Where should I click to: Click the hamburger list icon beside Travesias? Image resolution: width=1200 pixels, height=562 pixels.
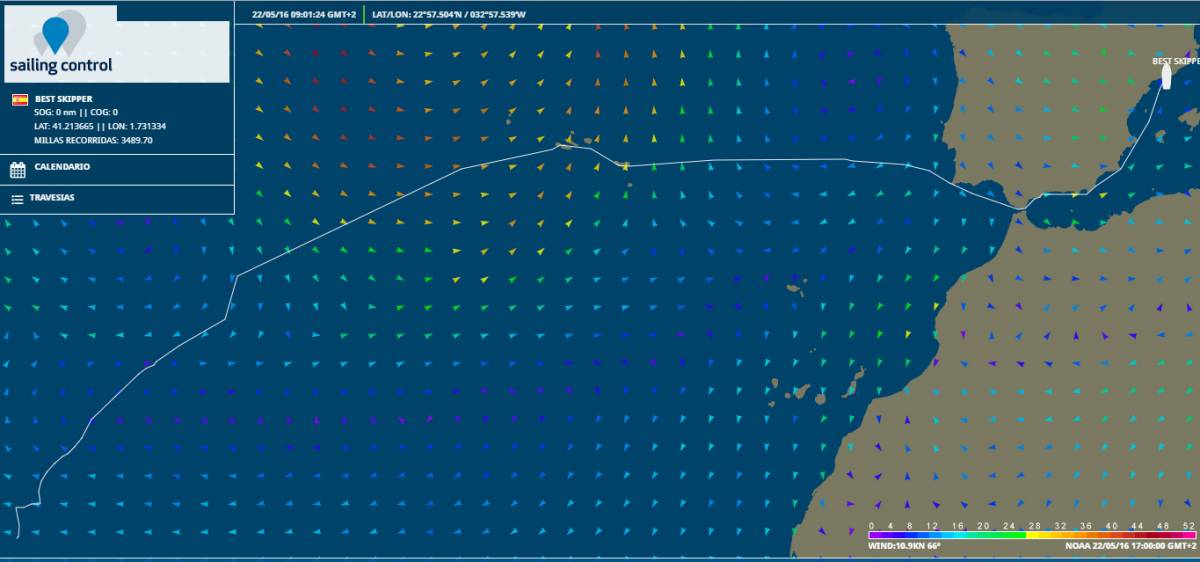coord(17,199)
